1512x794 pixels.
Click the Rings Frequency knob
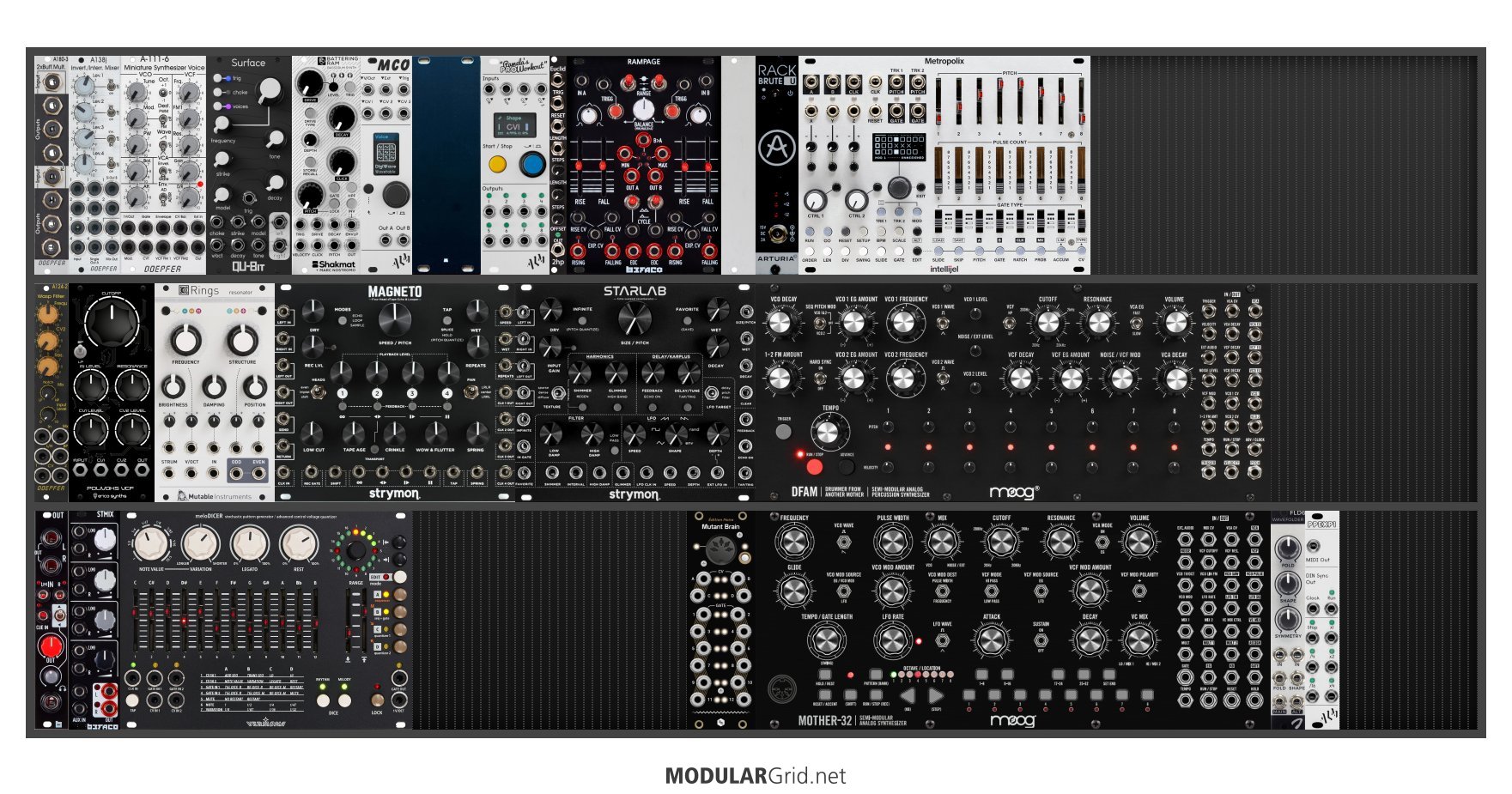185,341
